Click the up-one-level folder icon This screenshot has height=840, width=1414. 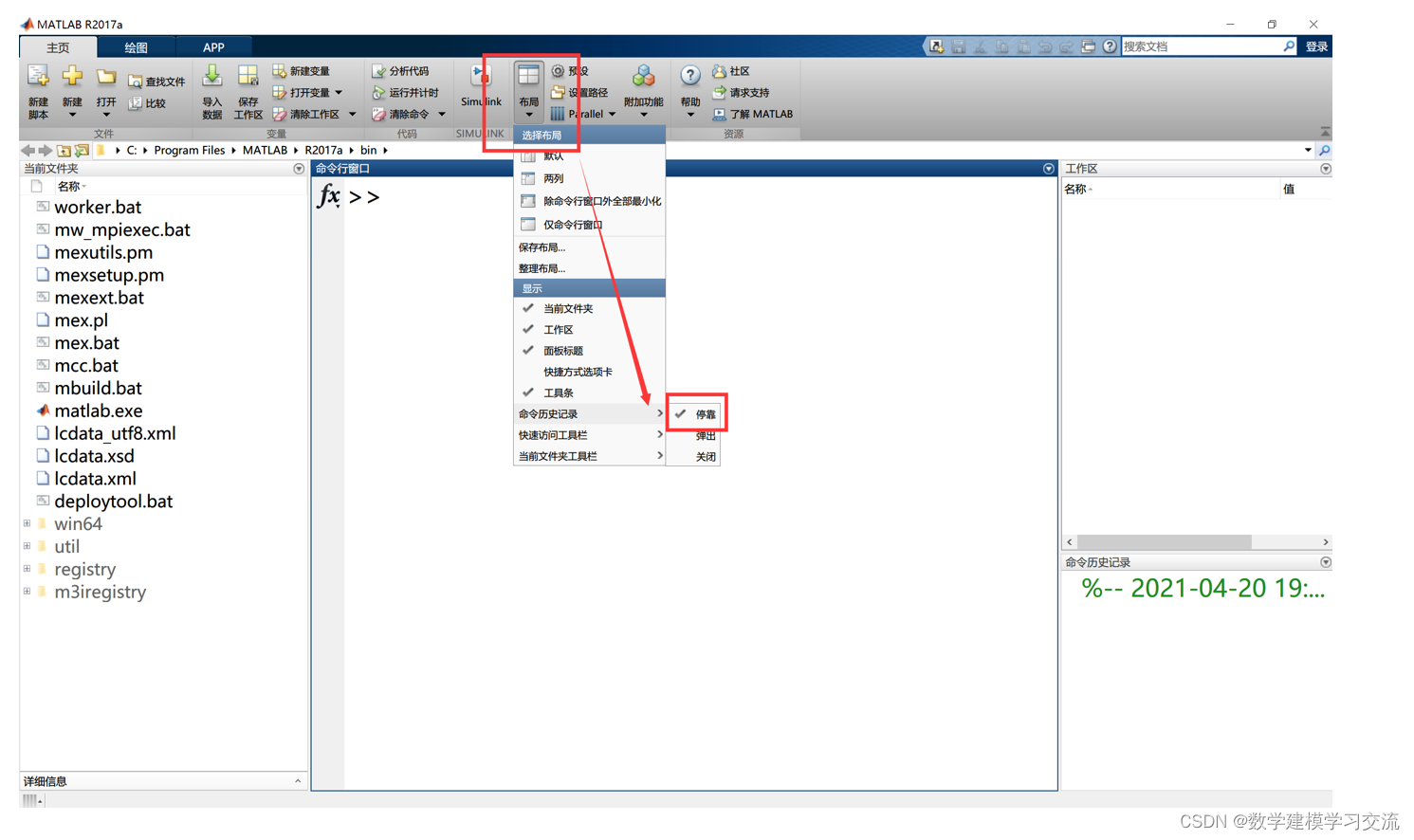coord(64,151)
